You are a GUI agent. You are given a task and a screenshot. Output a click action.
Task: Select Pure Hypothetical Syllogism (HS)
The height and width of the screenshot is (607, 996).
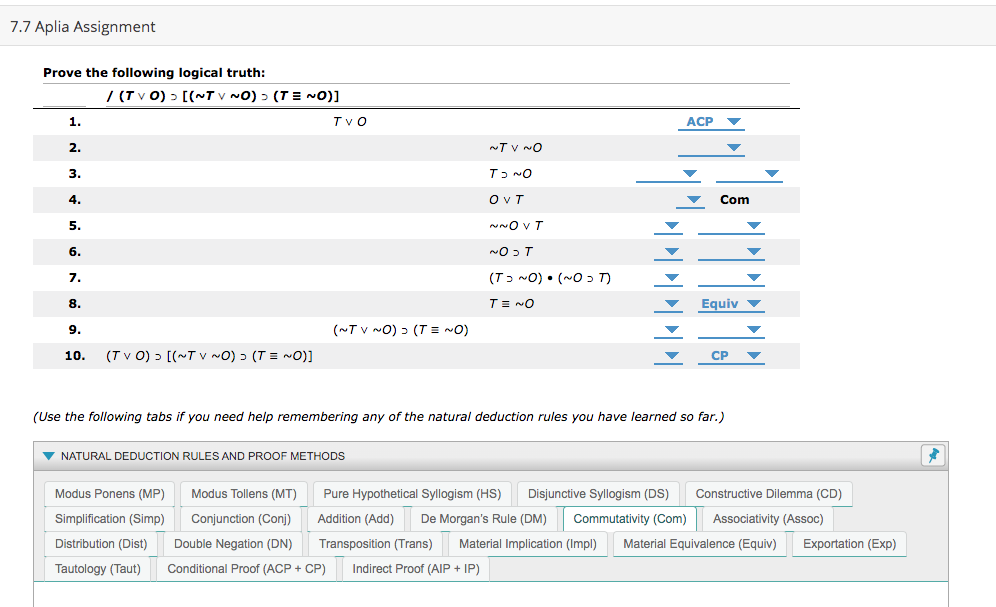tap(412, 493)
